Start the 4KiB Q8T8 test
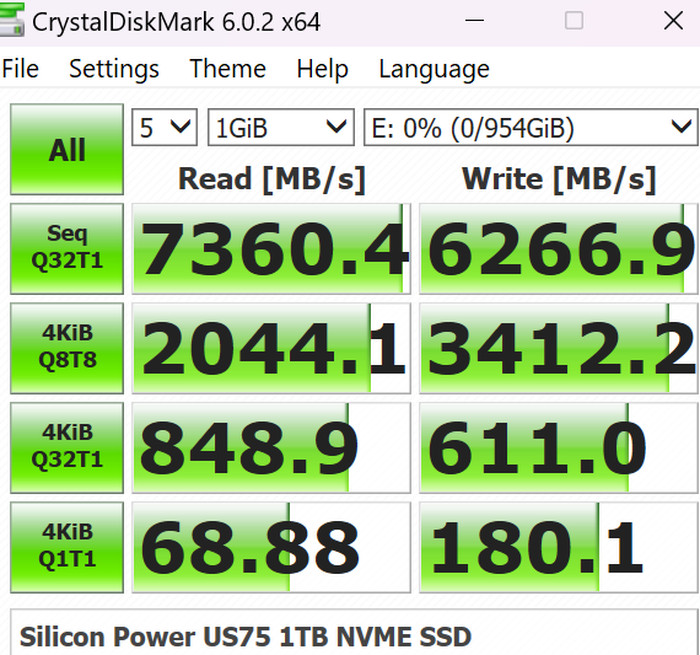The width and height of the screenshot is (700, 655). pyautogui.click(x=67, y=348)
